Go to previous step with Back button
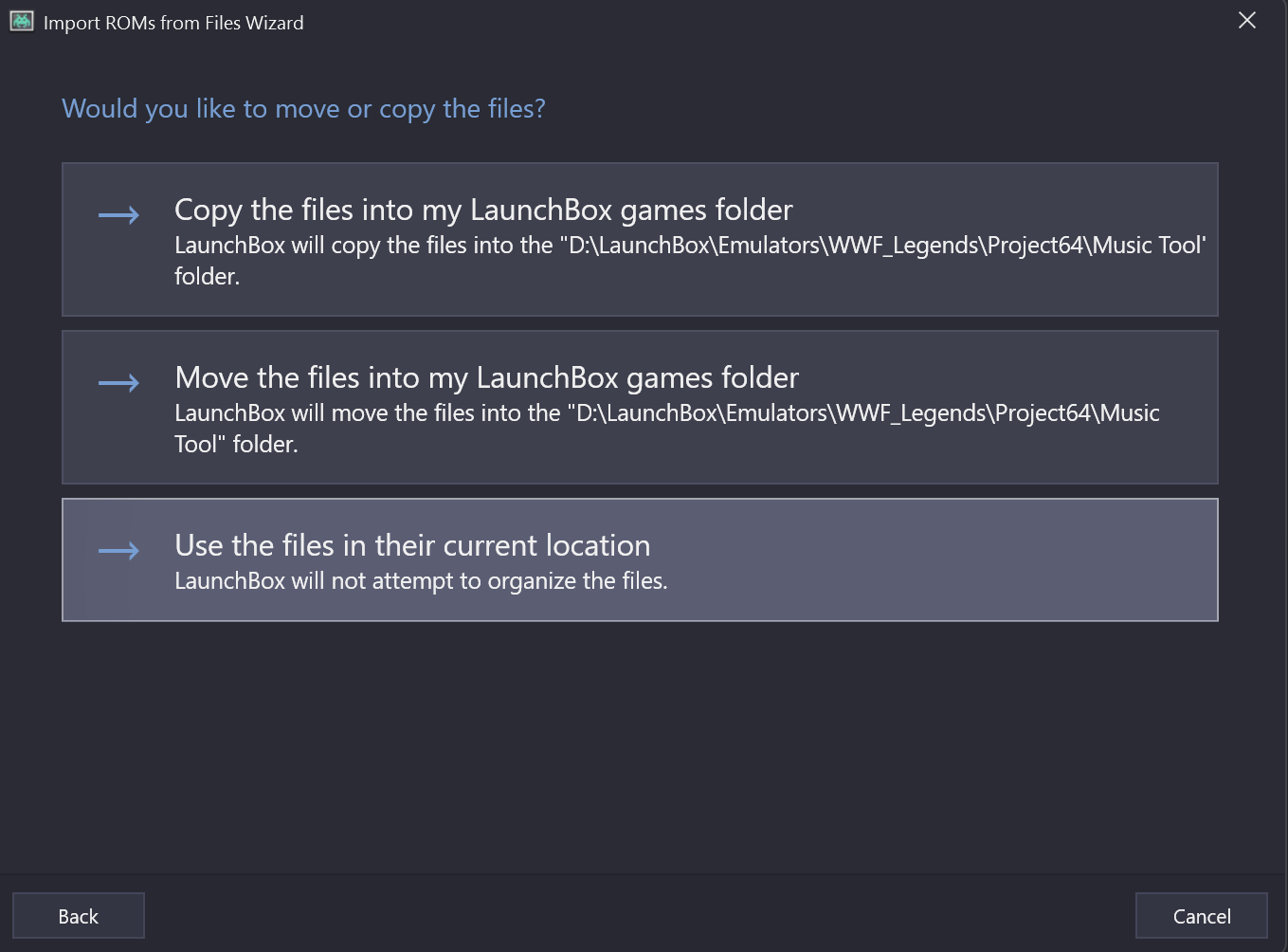 (79, 916)
